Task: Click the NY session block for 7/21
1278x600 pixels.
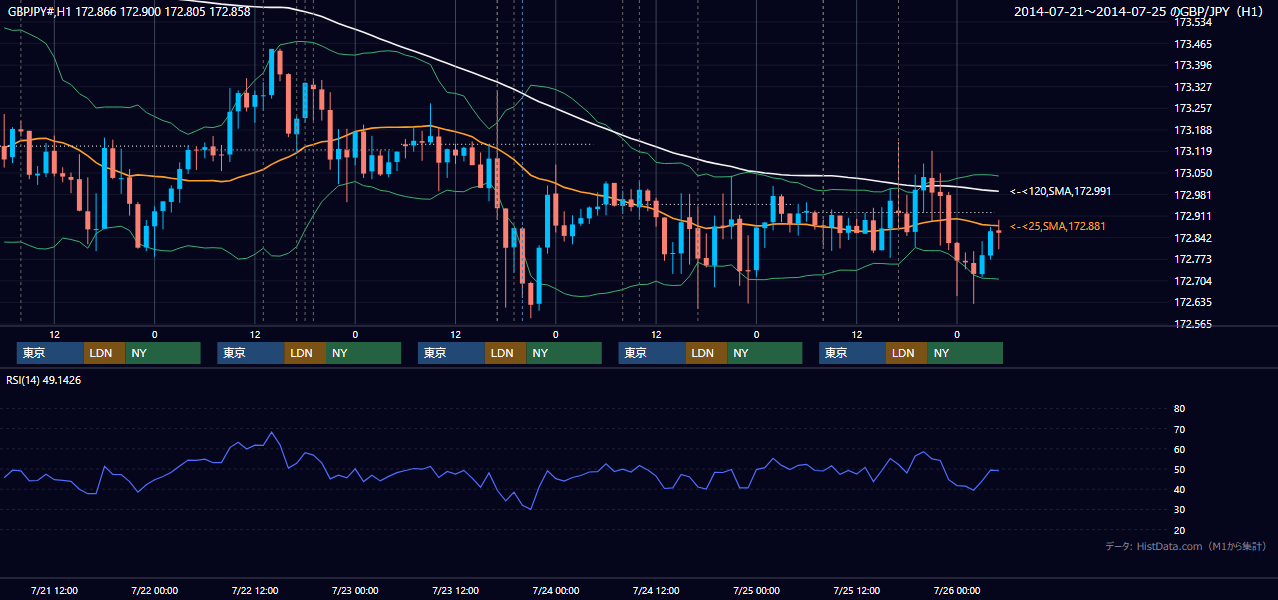Action: click(x=163, y=353)
